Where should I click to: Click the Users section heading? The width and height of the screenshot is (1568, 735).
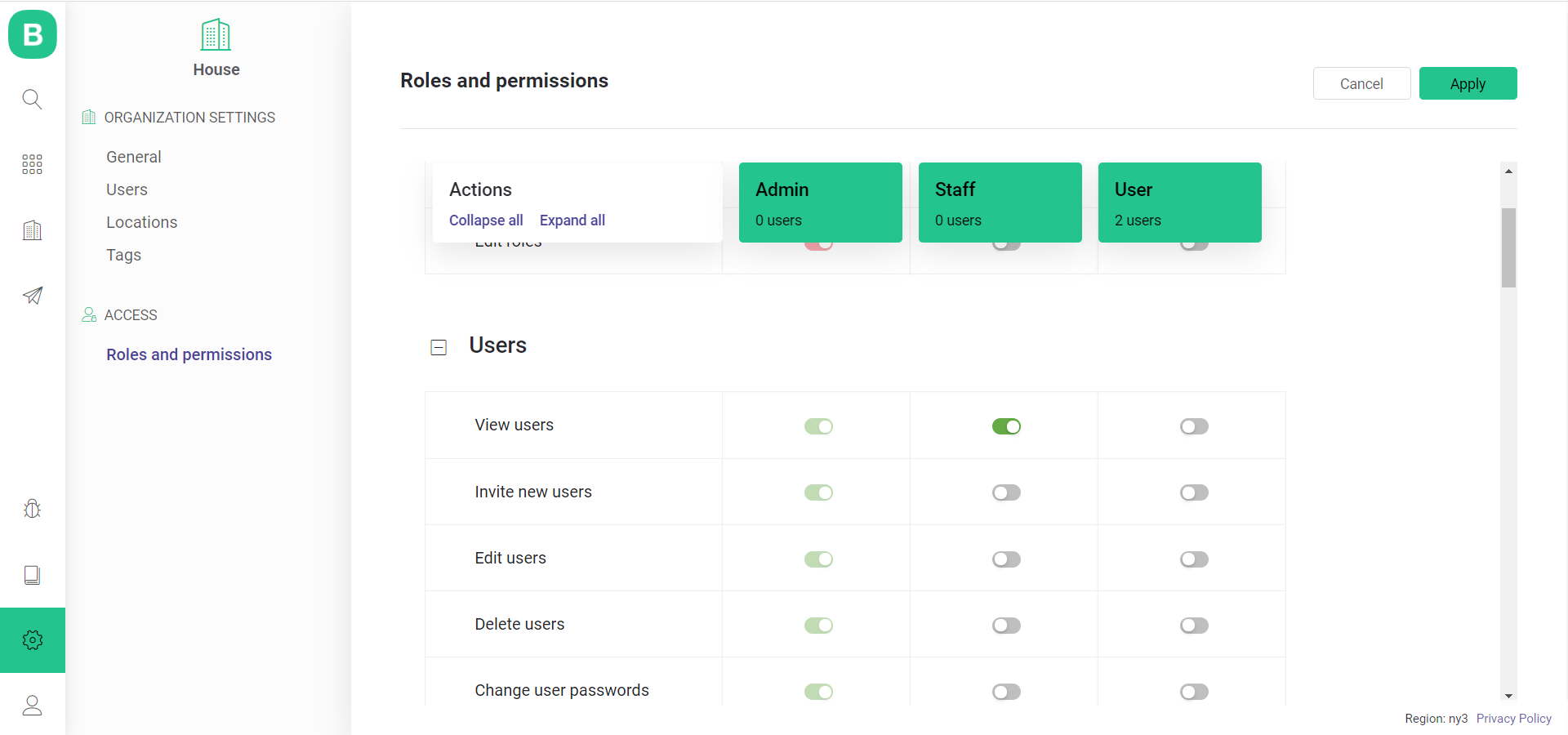[498, 345]
